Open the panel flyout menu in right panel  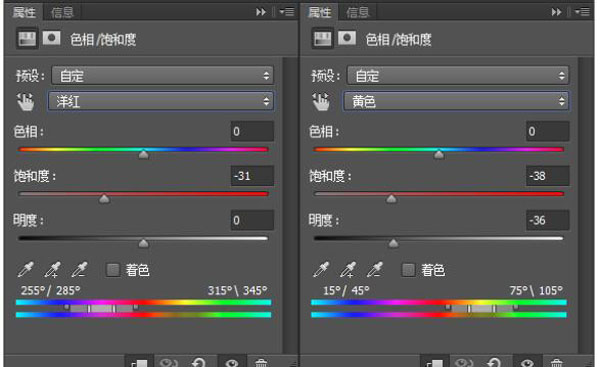[582, 12]
